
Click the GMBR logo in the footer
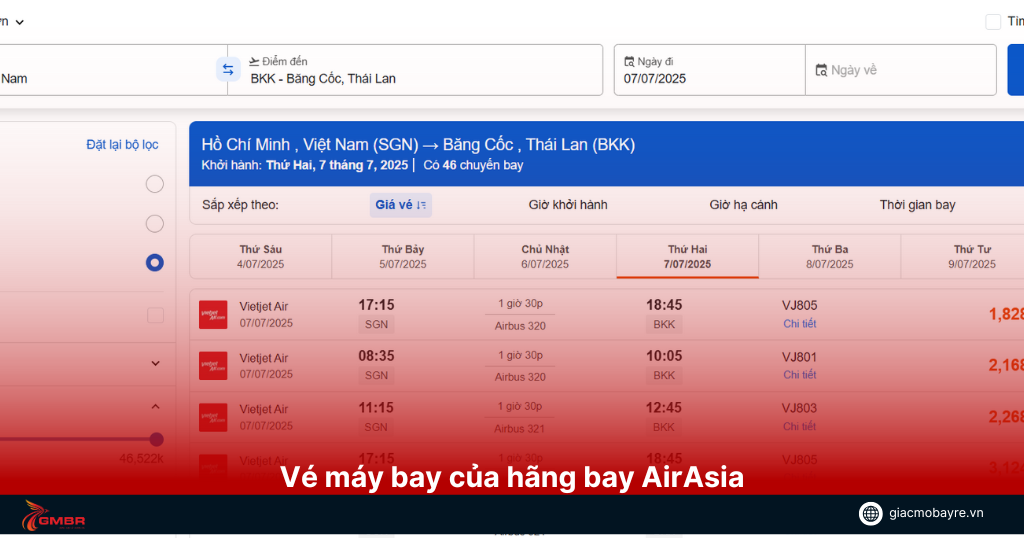(x=54, y=516)
